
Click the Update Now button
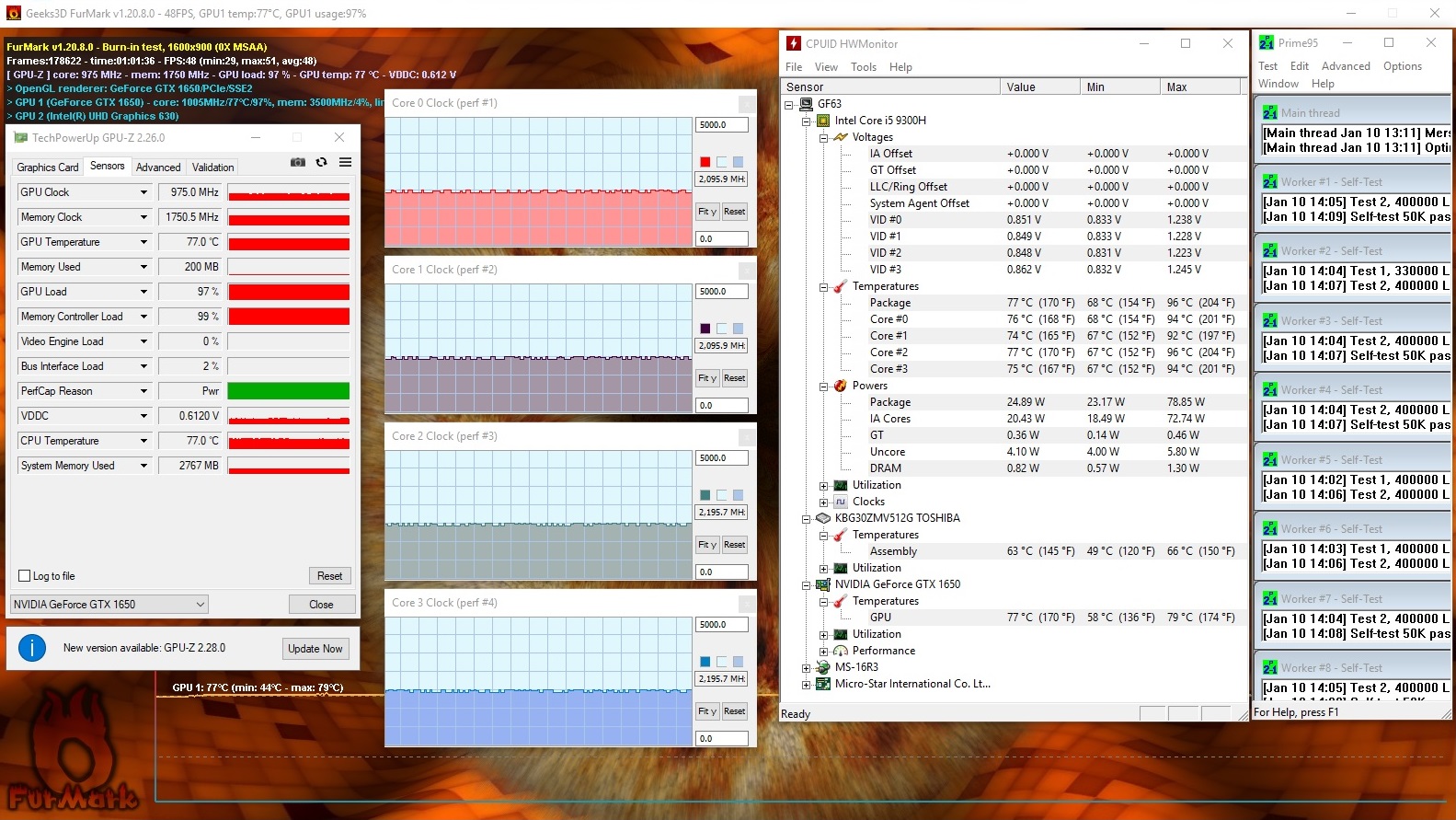(x=315, y=649)
